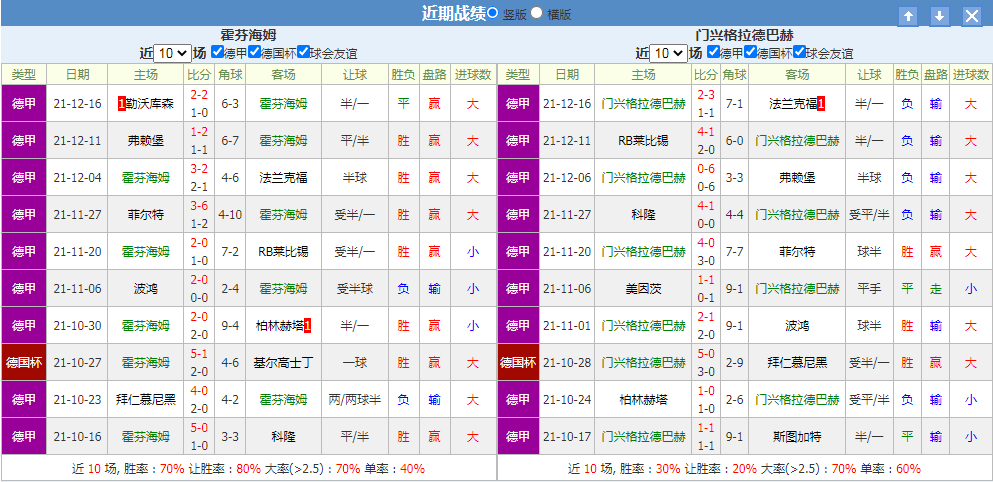Screen dimensions: 993x482
Task: Toggle 德国杯 checkbox under 霍芬海姆
Action: point(255,52)
